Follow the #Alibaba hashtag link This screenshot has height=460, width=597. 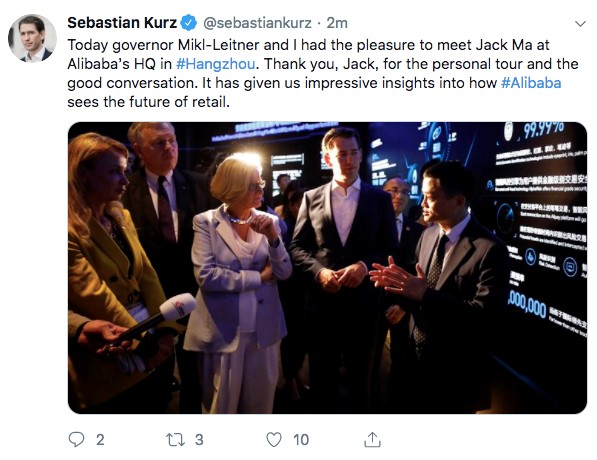click(x=531, y=83)
